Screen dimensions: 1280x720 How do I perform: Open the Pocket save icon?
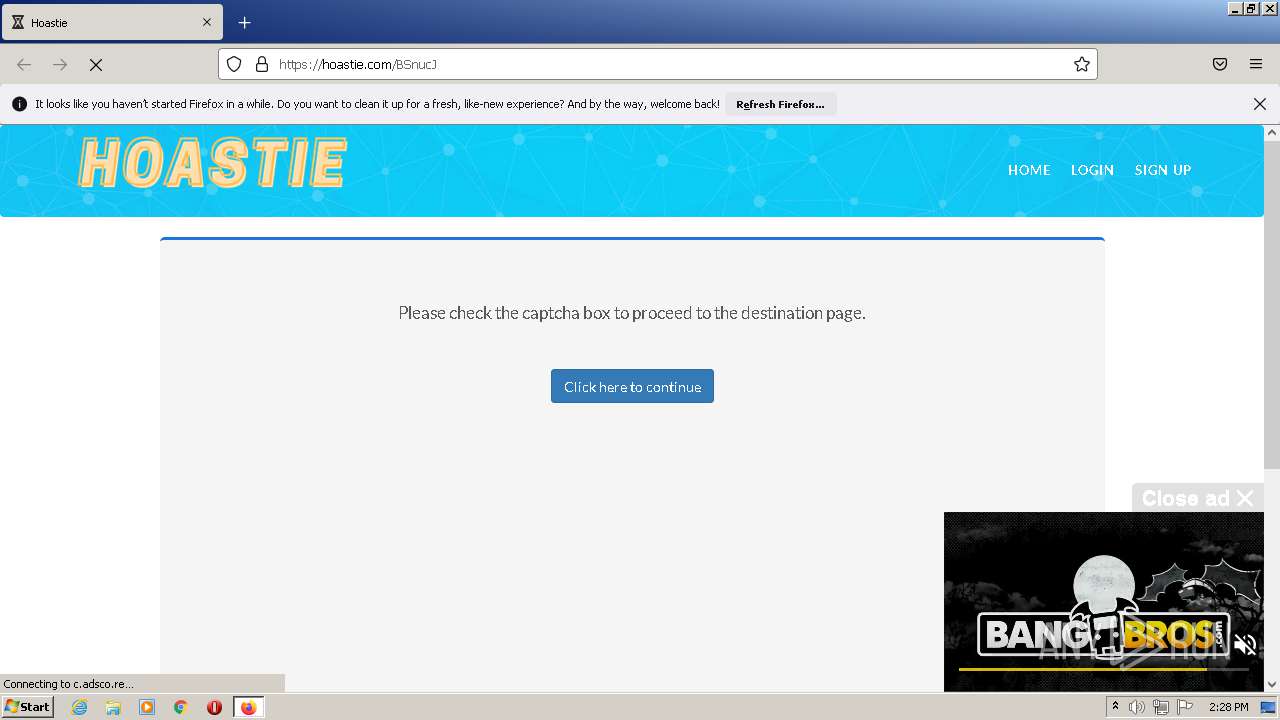pos(1220,64)
